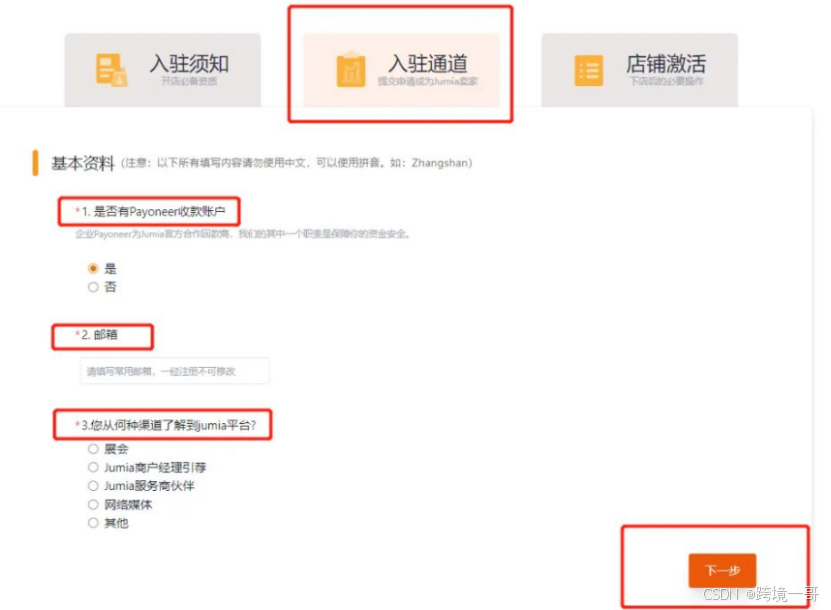This screenshot has width=831, height=610.
Task: Click the document icon on 入驻须知
Action: [x=111, y=70]
